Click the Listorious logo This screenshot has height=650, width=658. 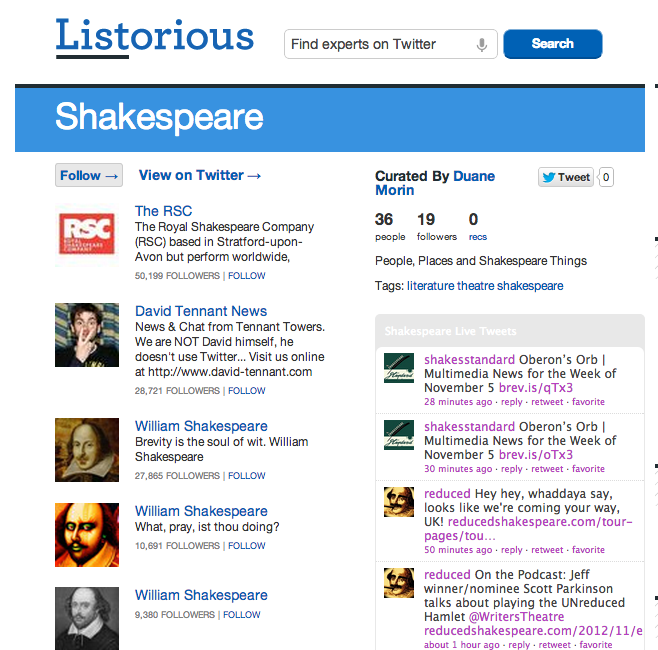click(x=155, y=38)
